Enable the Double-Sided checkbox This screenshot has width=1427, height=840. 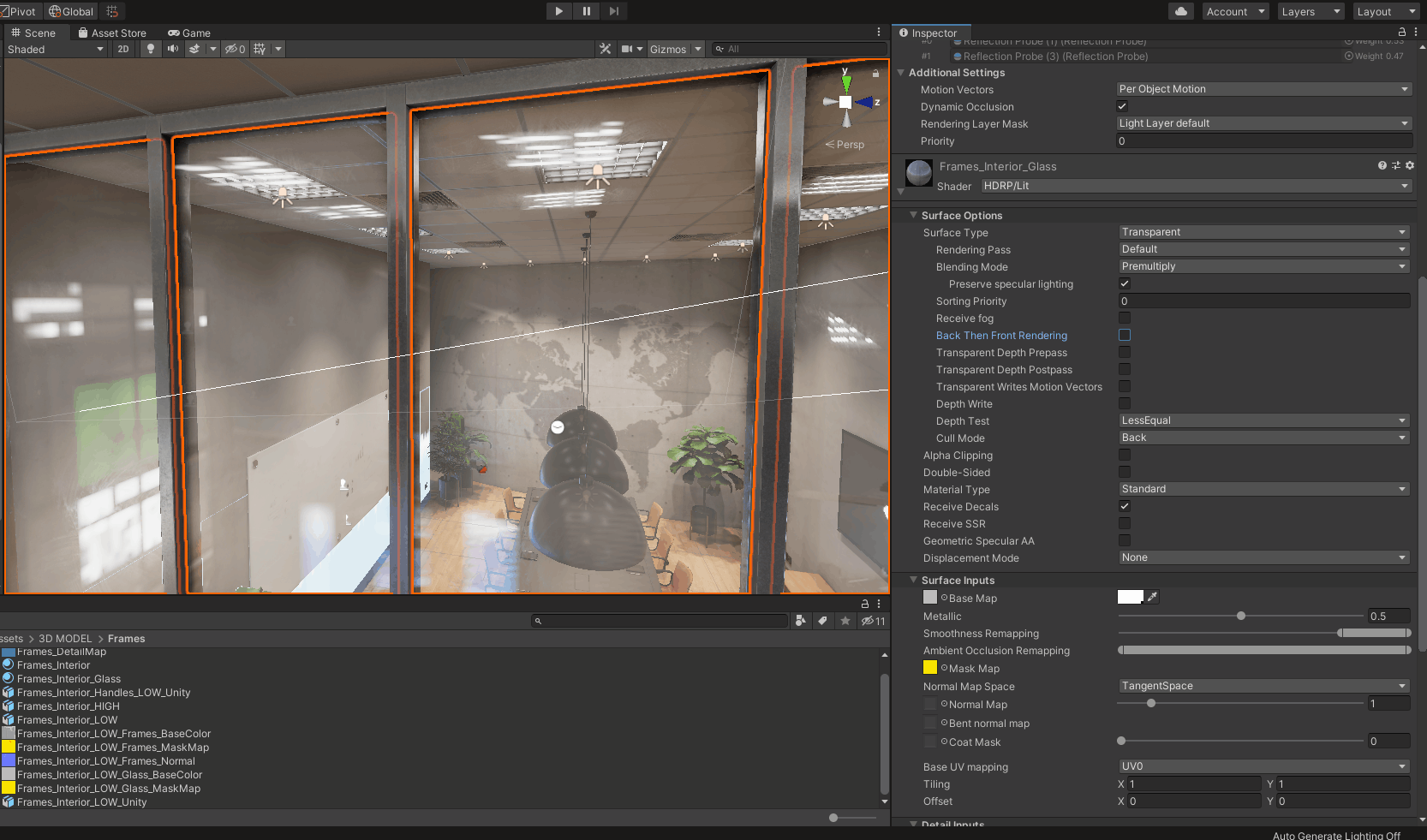[1125, 472]
